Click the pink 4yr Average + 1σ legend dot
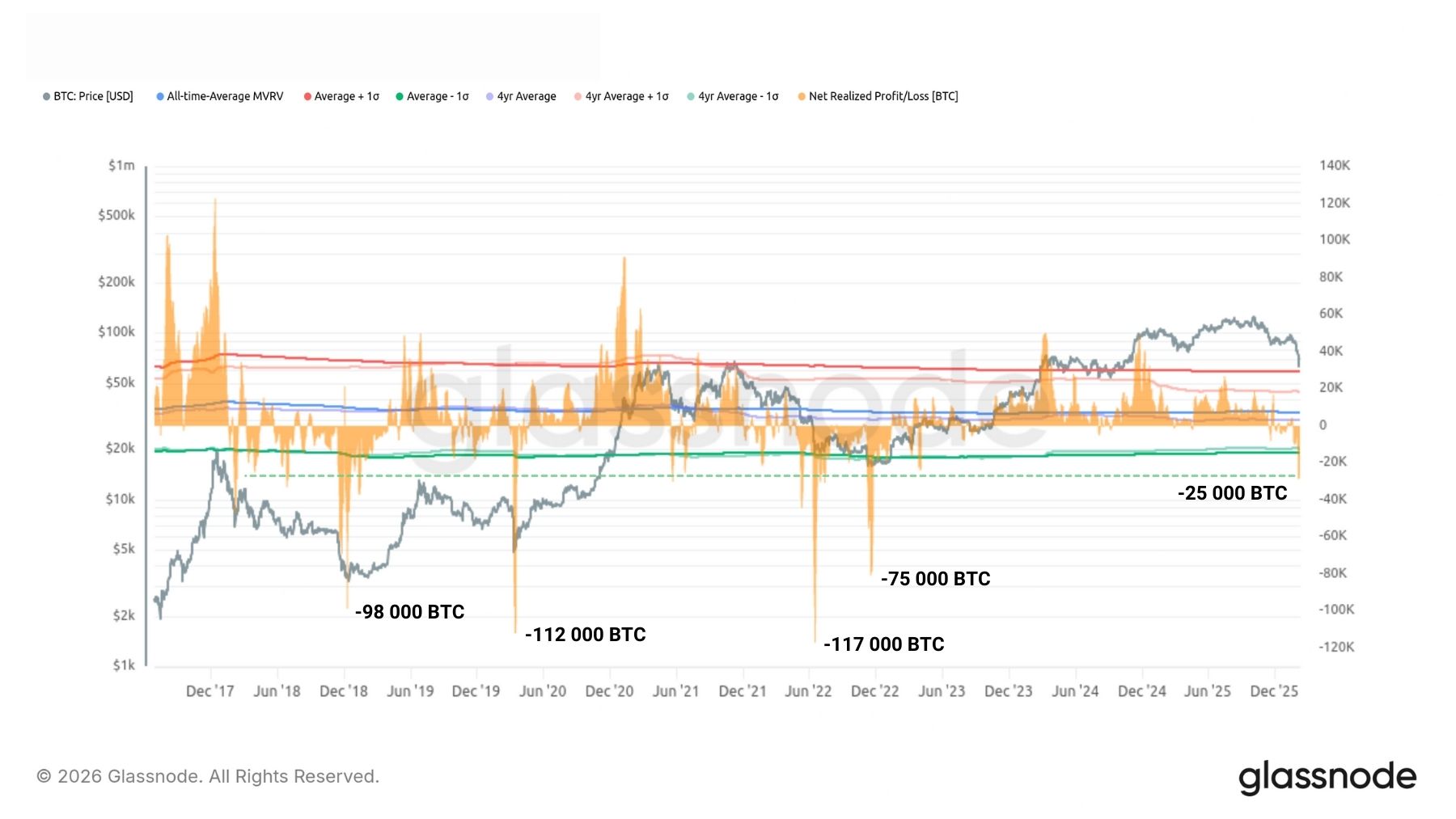1456x819 pixels. [577, 96]
